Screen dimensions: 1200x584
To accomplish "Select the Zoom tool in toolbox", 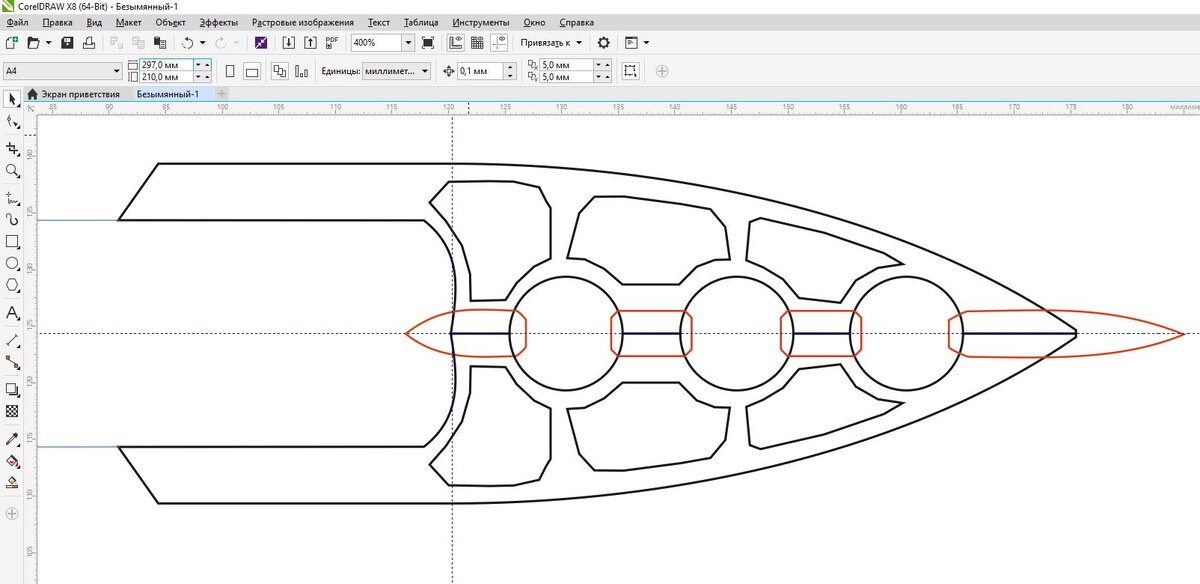I will tap(12, 170).
